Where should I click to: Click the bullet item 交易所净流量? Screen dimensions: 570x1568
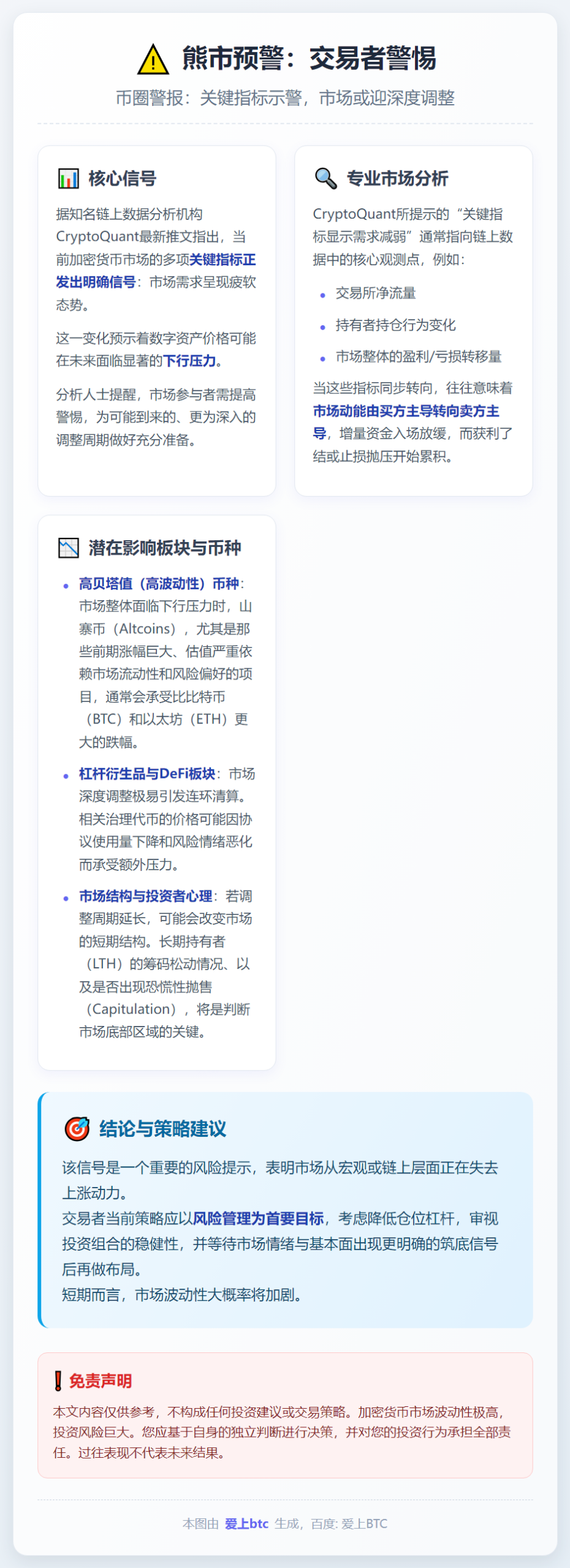[x=376, y=293]
